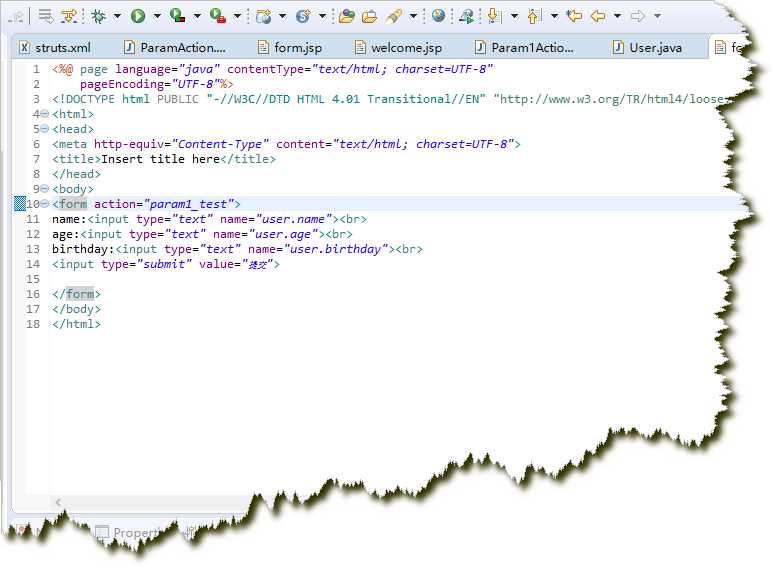
Task: Collapse the head tag fold on line 5
Action: click(x=44, y=129)
